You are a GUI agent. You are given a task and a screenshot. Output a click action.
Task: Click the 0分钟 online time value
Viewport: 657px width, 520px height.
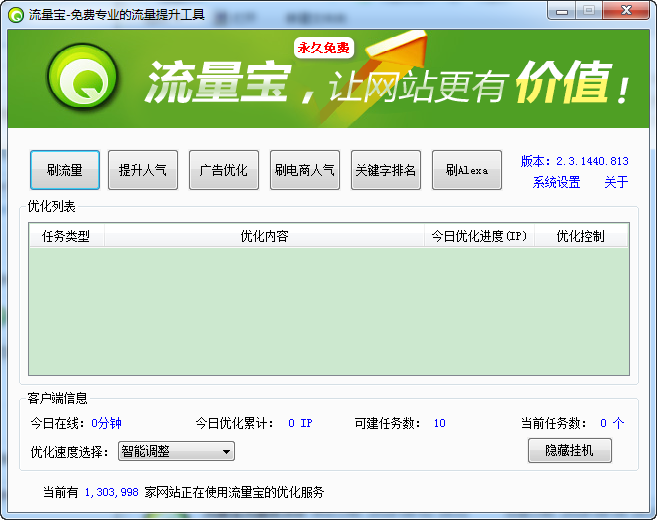pos(106,423)
